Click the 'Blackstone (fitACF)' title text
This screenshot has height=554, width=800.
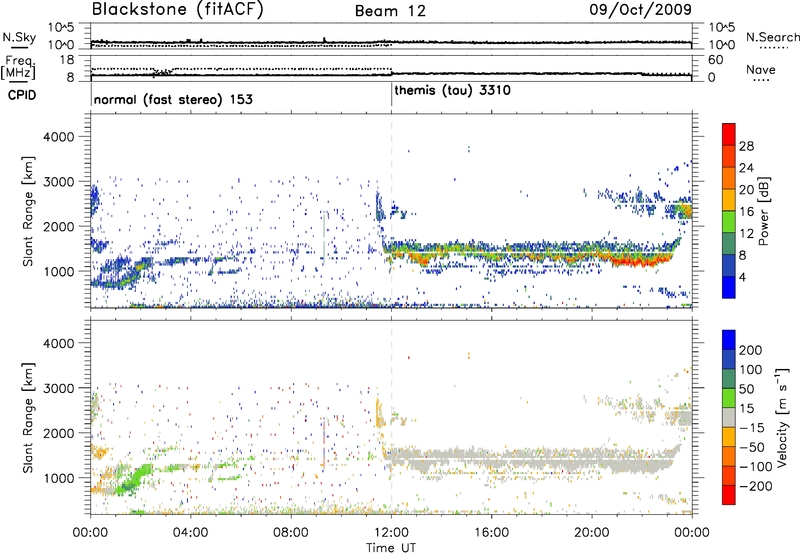[177, 10]
